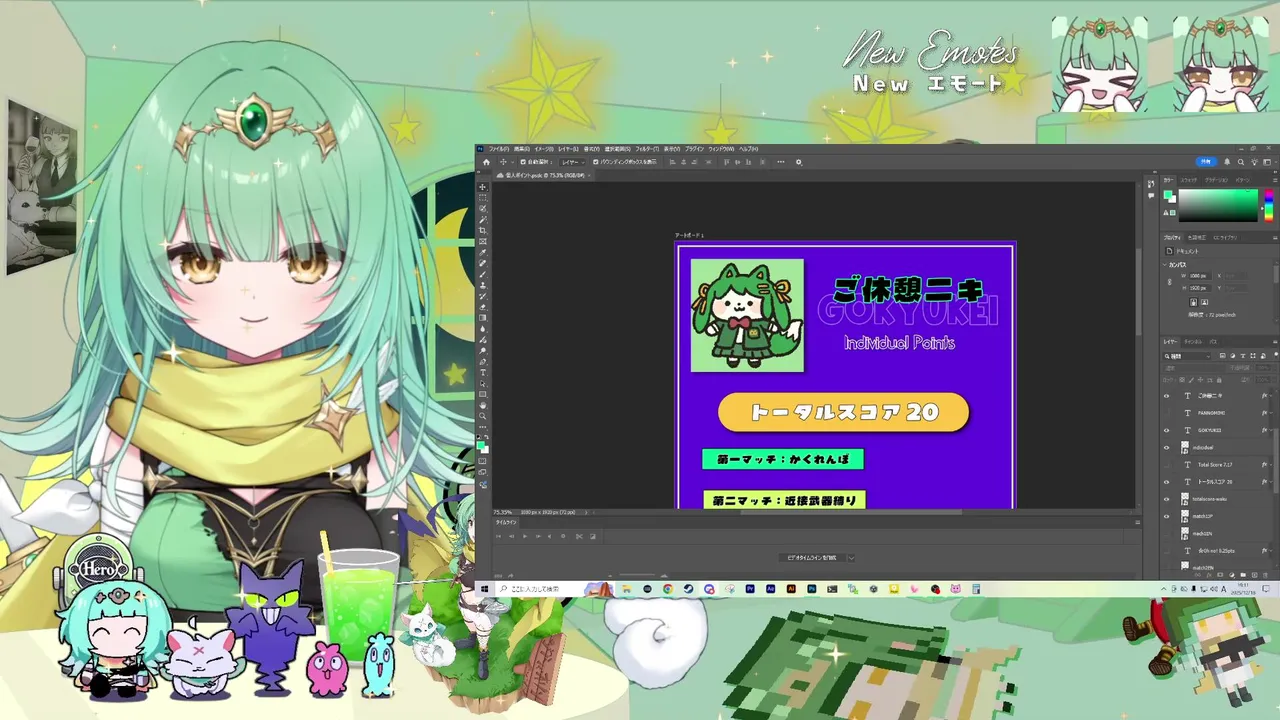The image size is (1280, 720).
Task: Select the Hand tool
Action: [483, 406]
